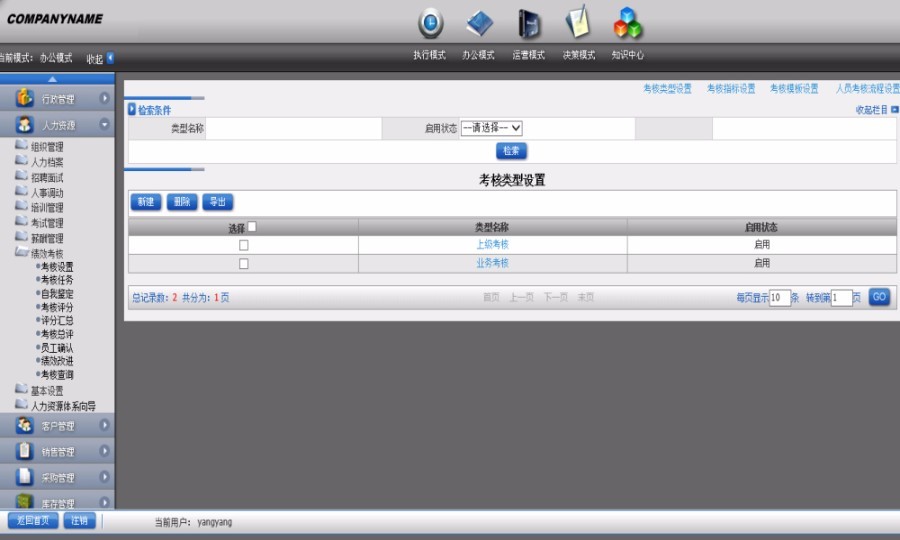
Task: Select 员工确认 in the sidebar tree
Action: [x=57, y=348]
